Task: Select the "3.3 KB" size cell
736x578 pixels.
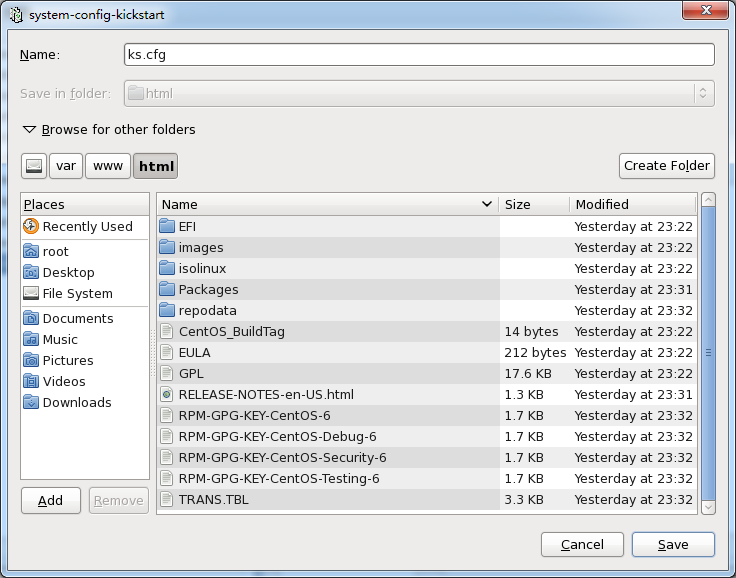Action: (x=524, y=499)
